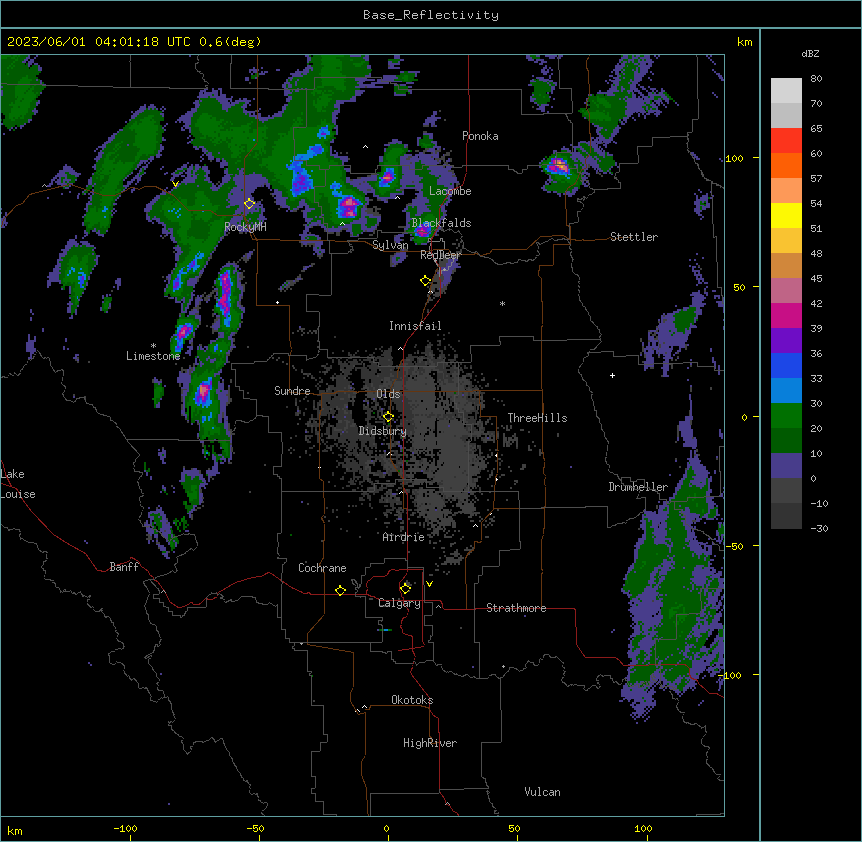Click the RedDeer city label

[x=440, y=255]
